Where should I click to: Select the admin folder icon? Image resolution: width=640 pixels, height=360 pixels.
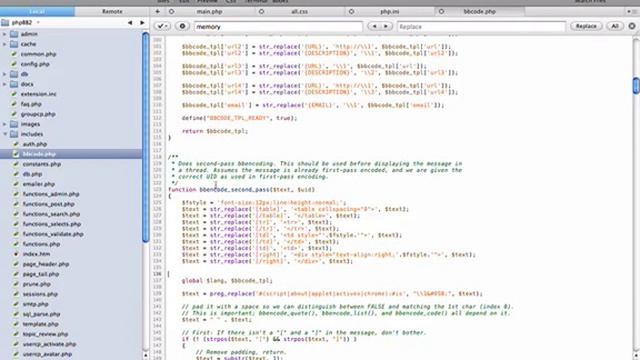click(x=14, y=34)
